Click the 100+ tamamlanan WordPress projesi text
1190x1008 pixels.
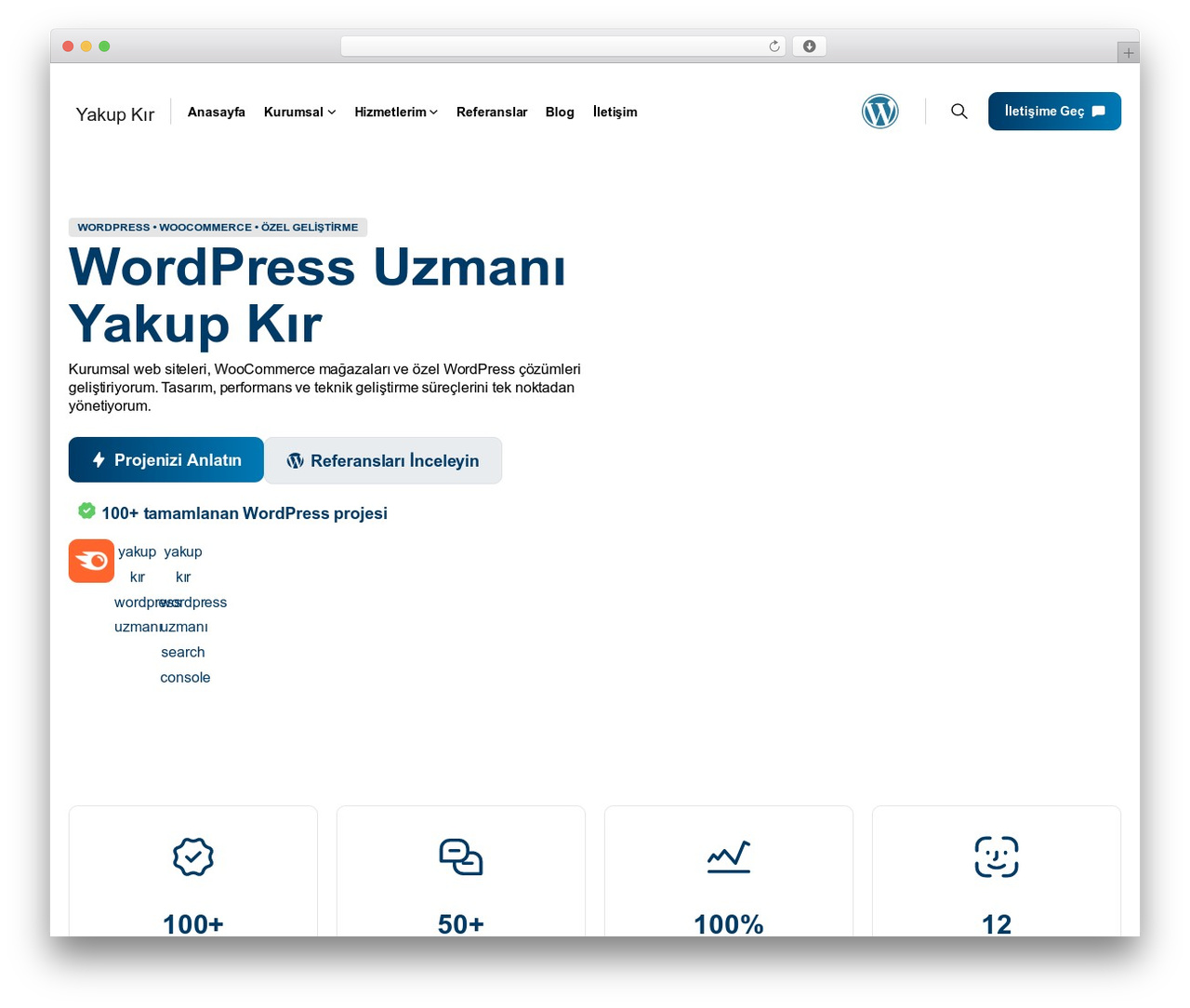click(x=245, y=513)
